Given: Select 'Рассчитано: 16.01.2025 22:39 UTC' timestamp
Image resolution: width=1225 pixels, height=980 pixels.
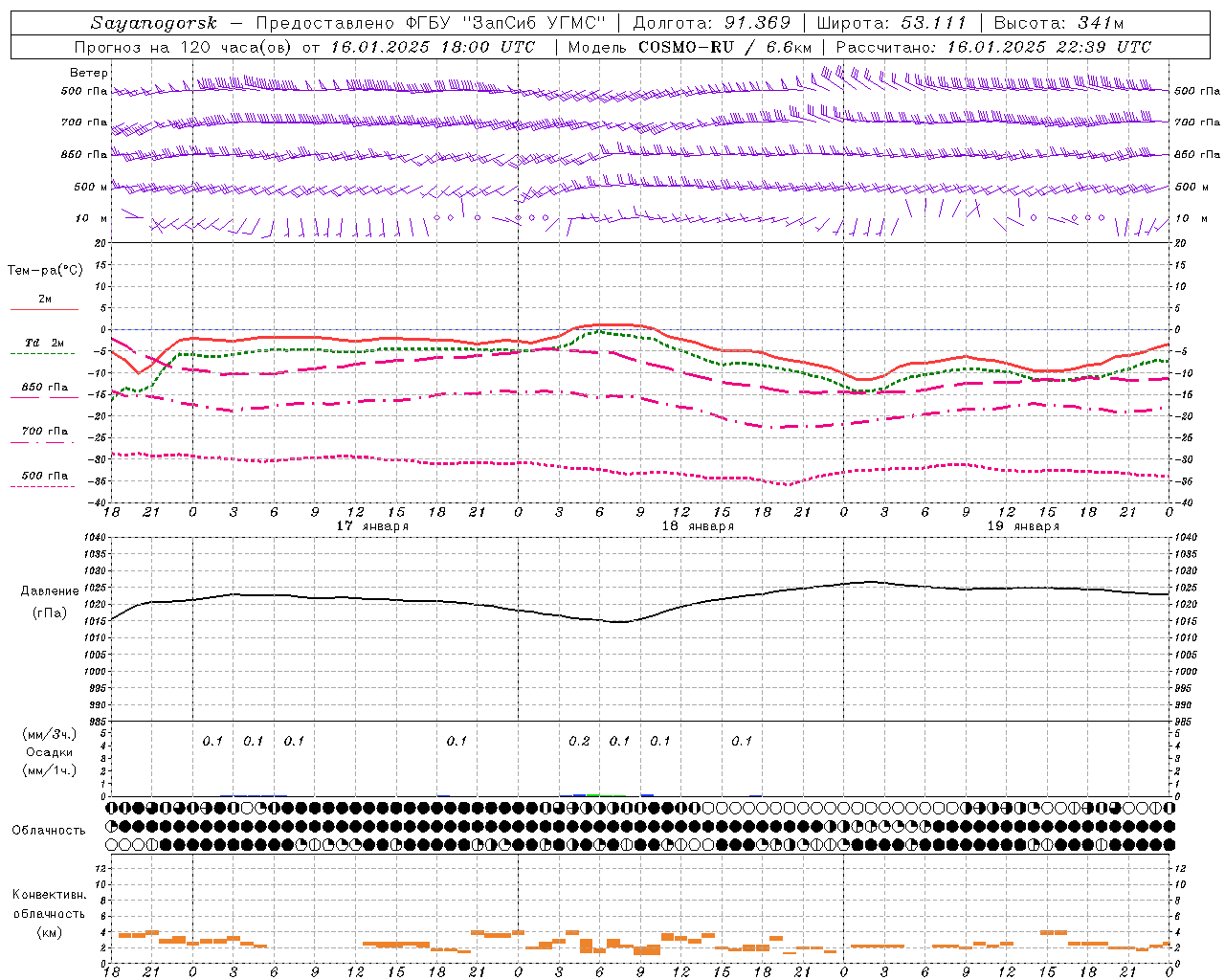Looking at the screenshot, I should coord(994,47).
